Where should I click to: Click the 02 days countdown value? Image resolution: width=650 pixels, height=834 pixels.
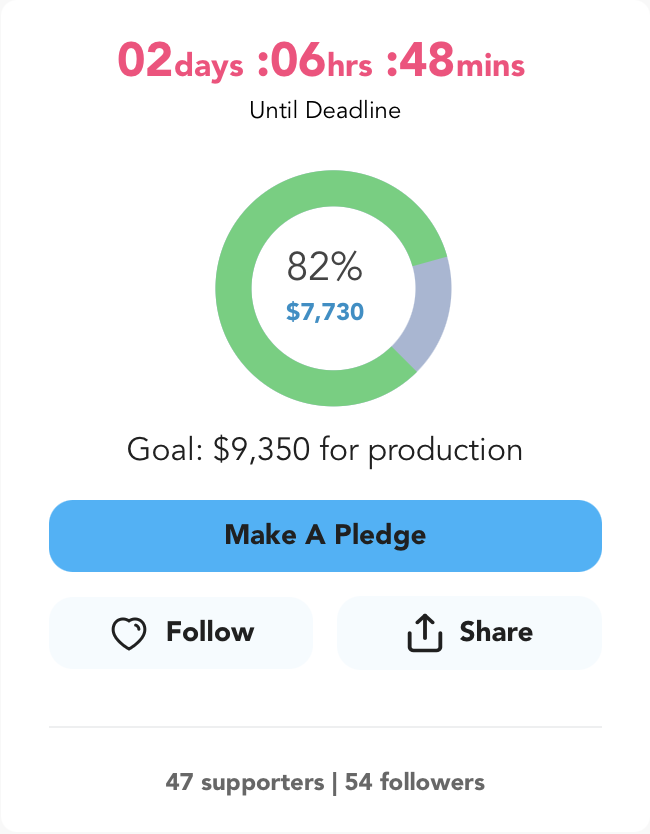(x=180, y=61)
